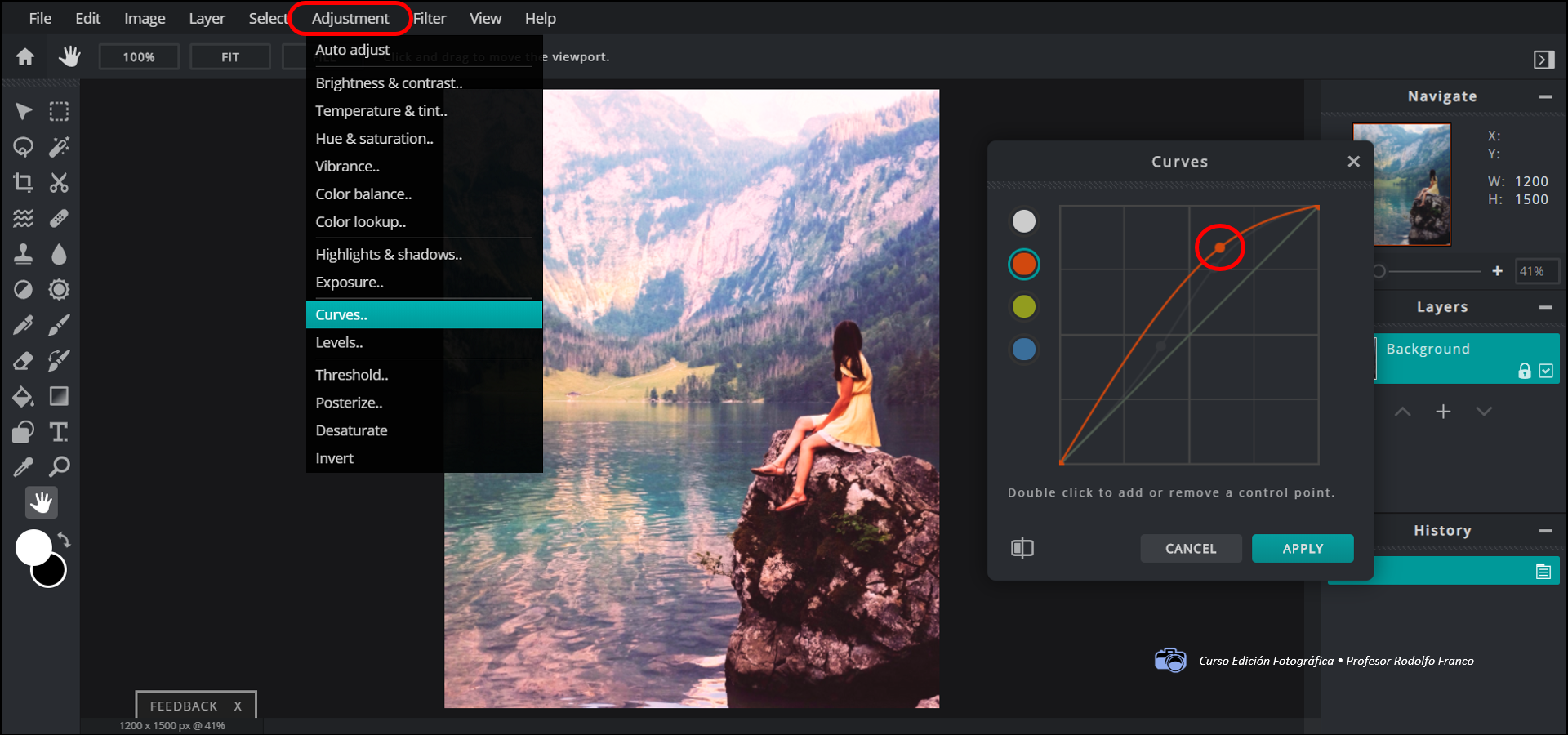Collapse the Layers panel
1568x735 pixels.
point(1545,307)
